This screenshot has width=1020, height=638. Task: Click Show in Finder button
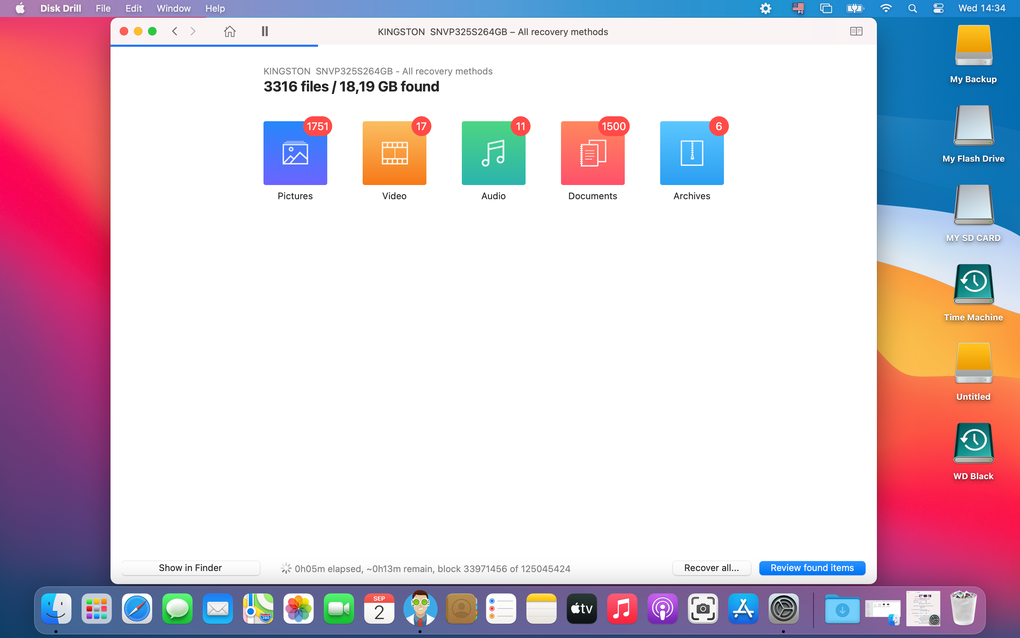[191, 568]
